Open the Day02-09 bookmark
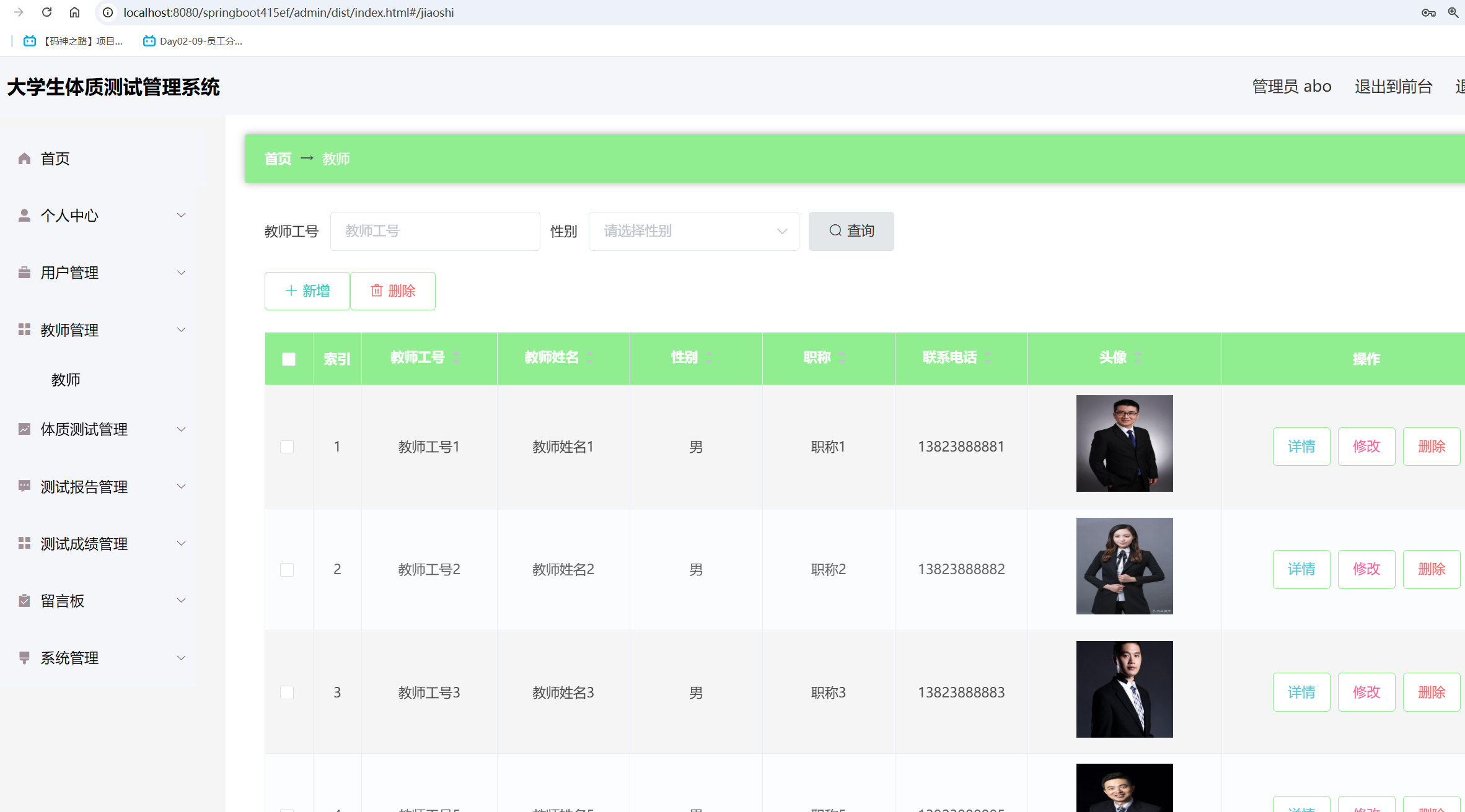Image resolution: width=1465 pixels, height=812 pixels. pyautogui.click(x=193, y=41)
